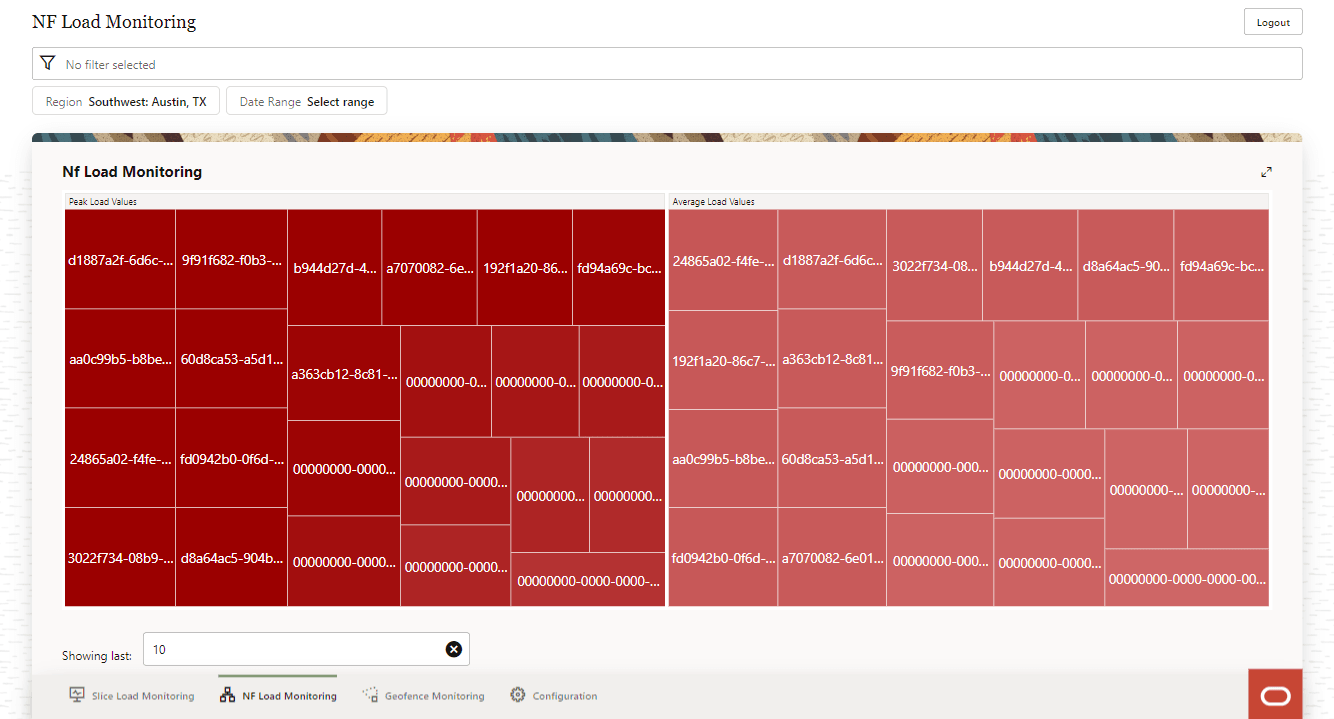This screenshot has height=719, width=1334.
Task: Click the red Oracle logo button
Action: tap(1275, 694)
